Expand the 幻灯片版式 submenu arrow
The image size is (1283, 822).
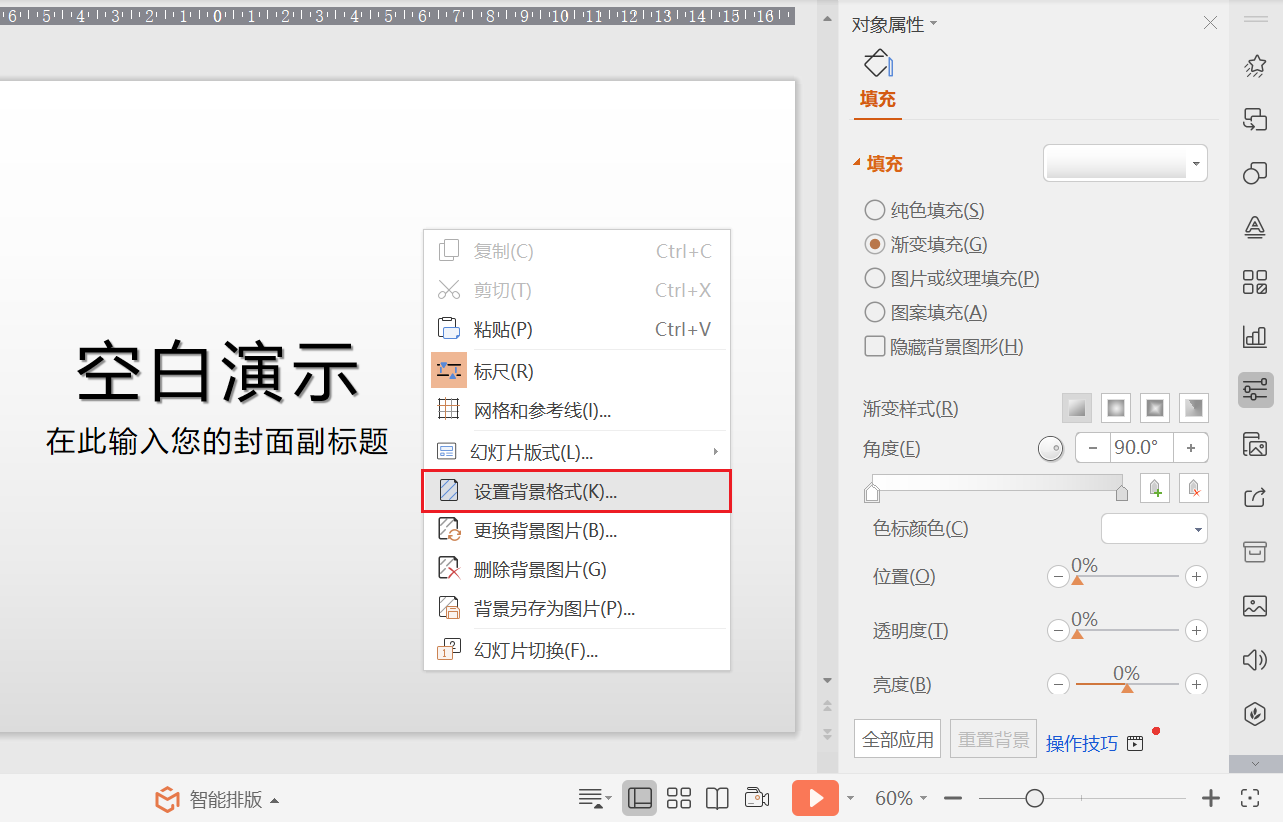click(716, 451)
